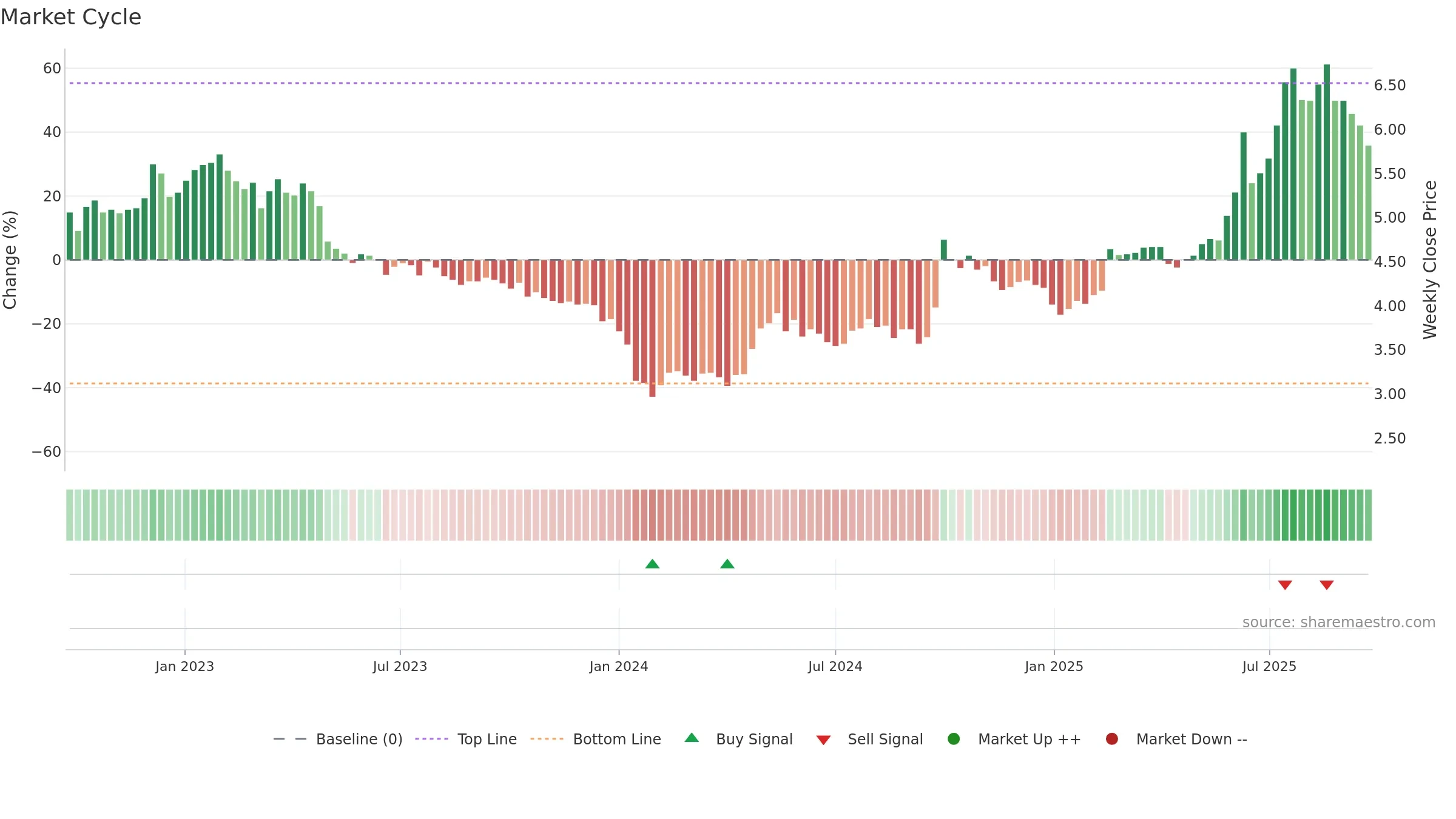Click the Jul 2025 axis label
This screenshot has height=819, width=1456.
[x=1269, y=667]
